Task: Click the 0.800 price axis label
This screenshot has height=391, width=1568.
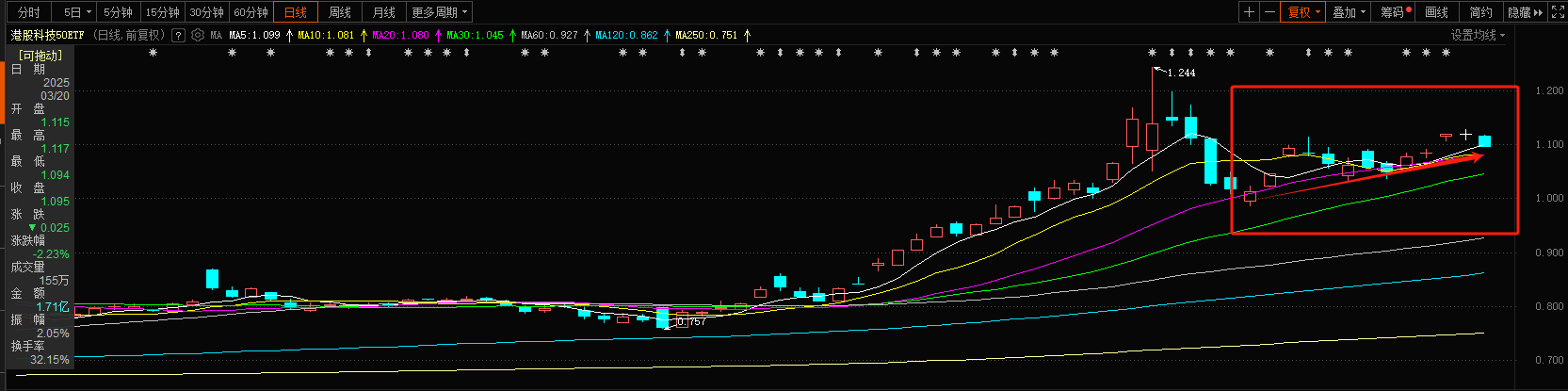Action: coord(1549,306)
